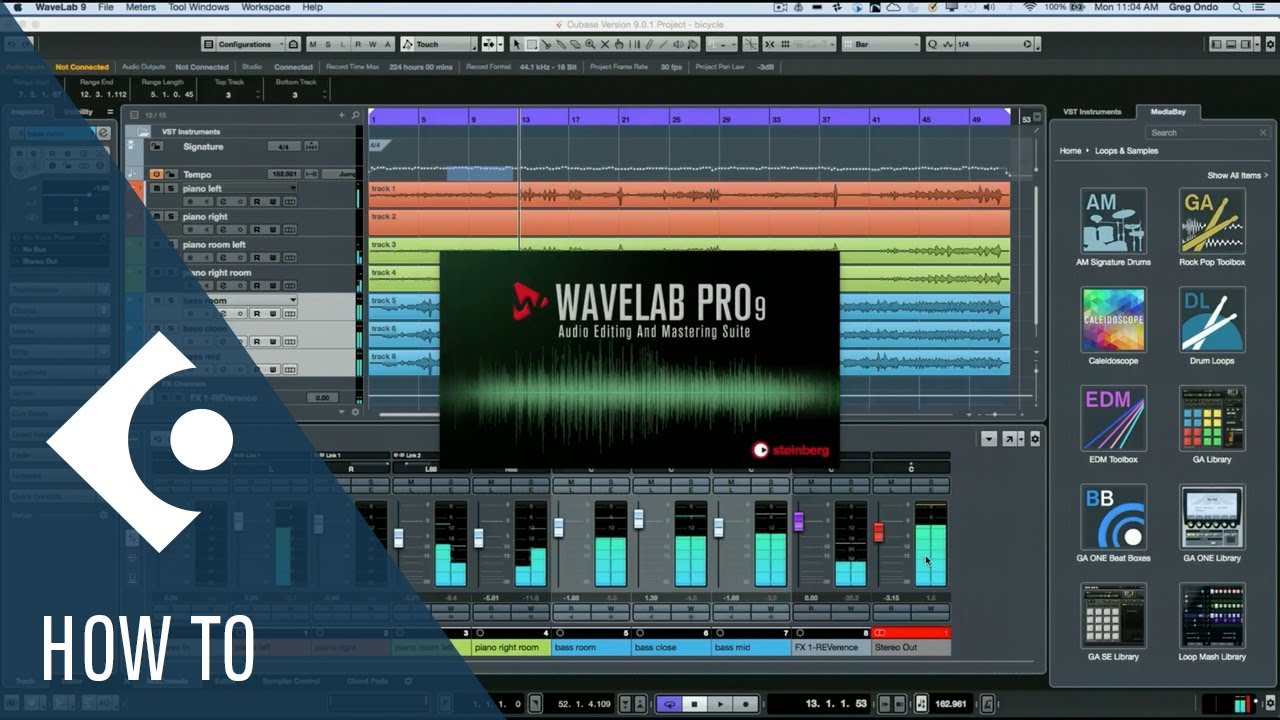Screen dimensions: 1280x720
Task: Click the 4/4 Signature value field
Action: tap(283, 147)
